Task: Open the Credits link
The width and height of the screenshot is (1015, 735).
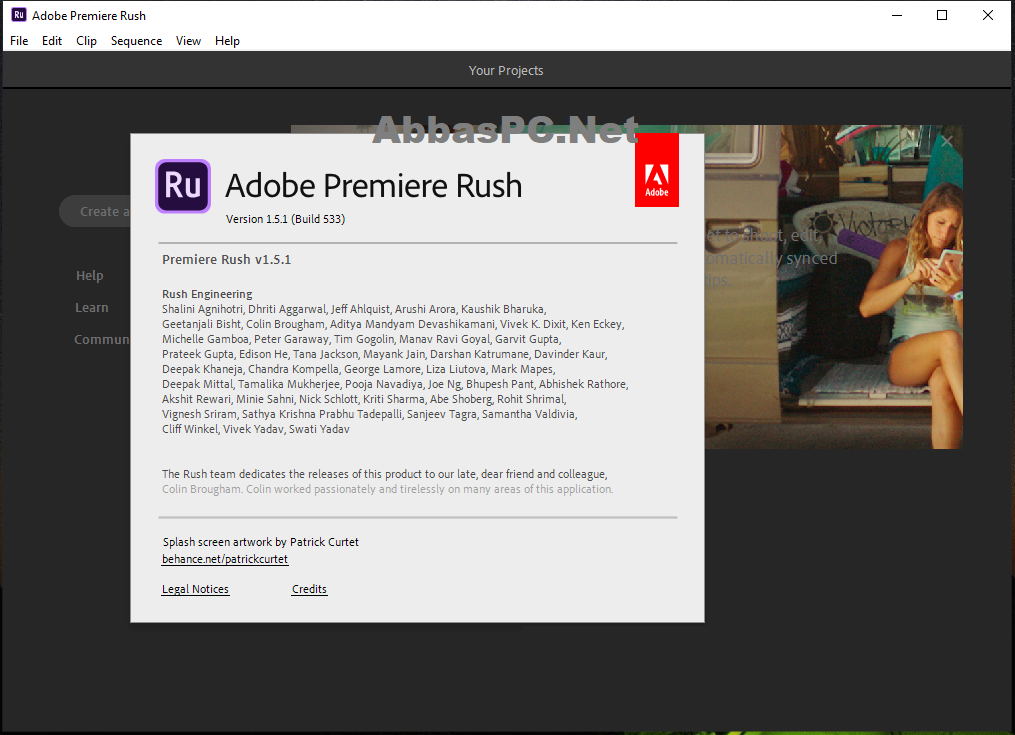Action: (x=309, y=589)
